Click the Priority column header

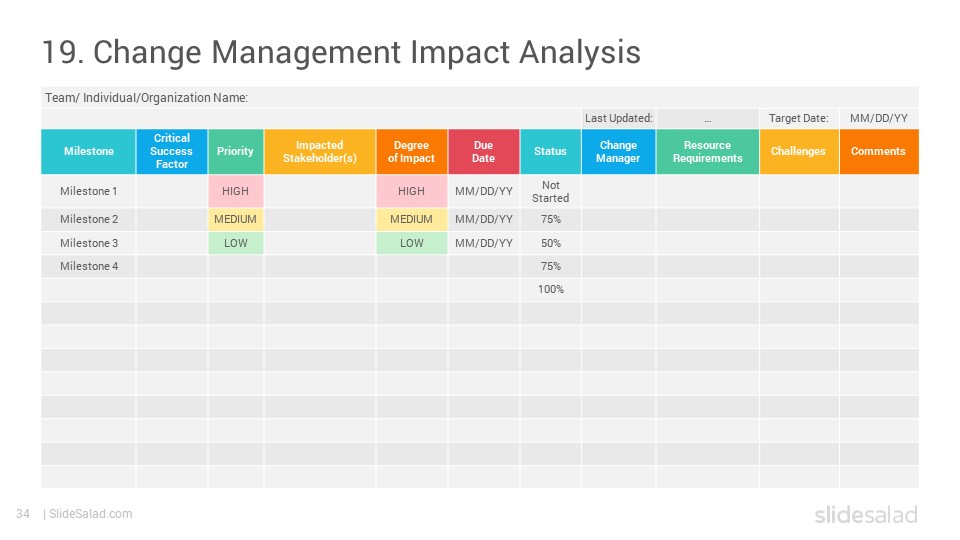pos(236,151)
